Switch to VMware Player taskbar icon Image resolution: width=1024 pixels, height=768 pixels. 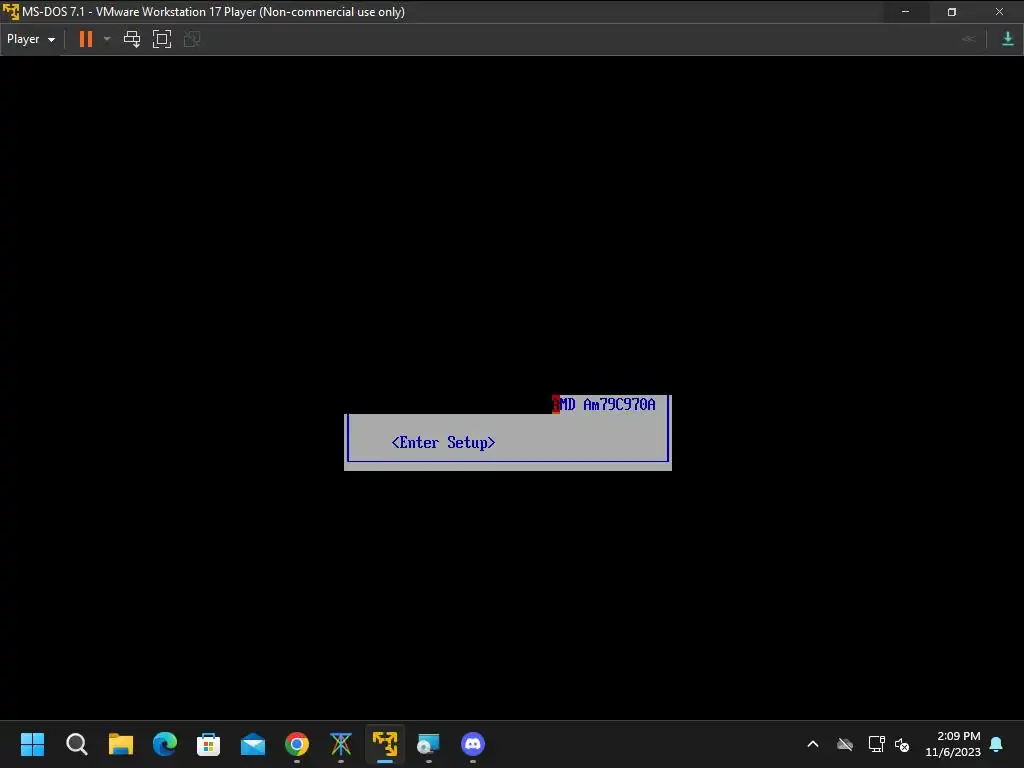pos(385,744)
